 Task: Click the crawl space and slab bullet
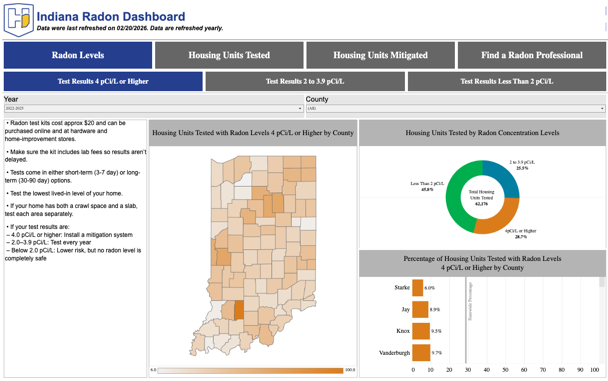pos(71,210)
